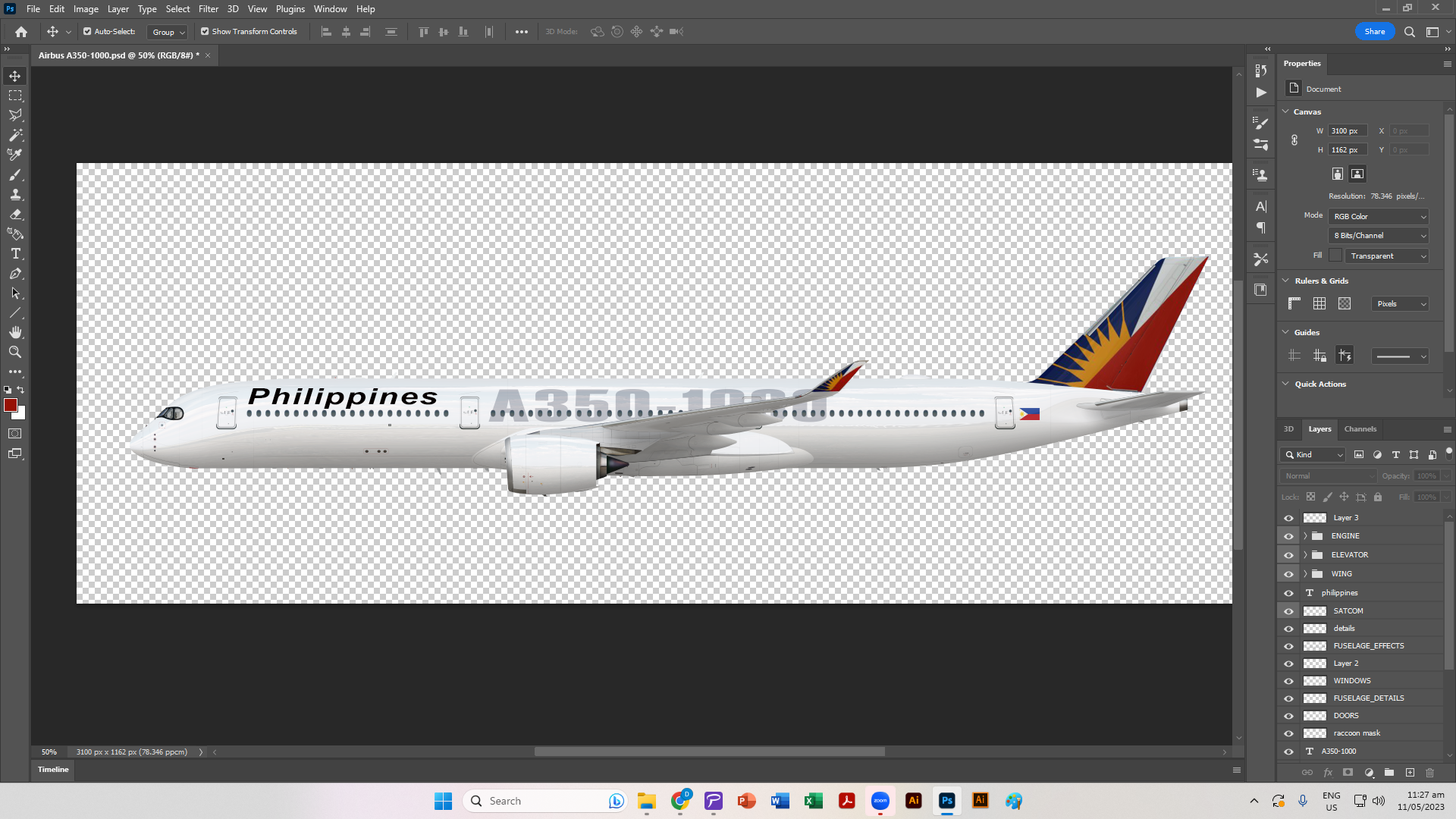Hide the SATCOM layer
Image resolution: width=1456 pixels, height=819 pixels.
click(1288, 611)
